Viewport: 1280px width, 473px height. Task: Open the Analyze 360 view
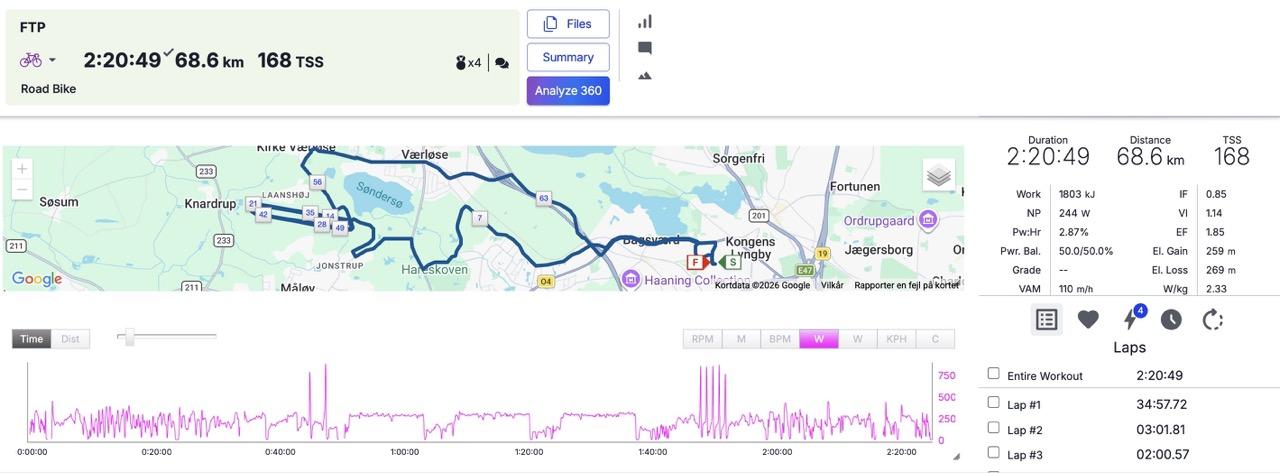click(x=568, y=91)
